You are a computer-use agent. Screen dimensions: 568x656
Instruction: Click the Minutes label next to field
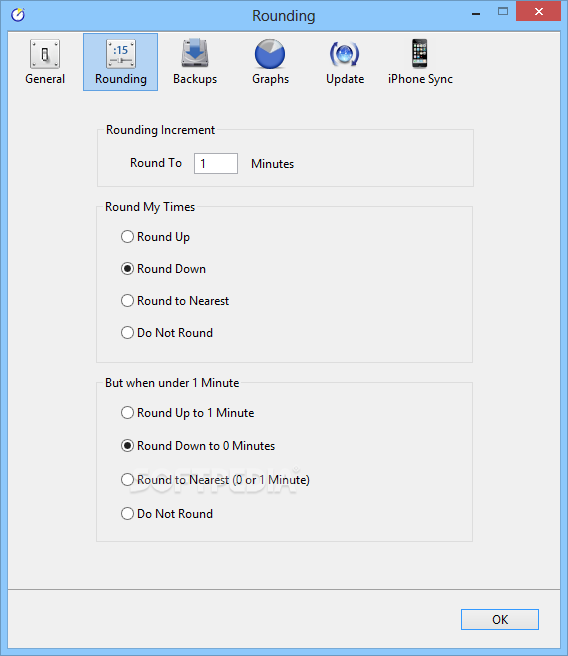[x=272, y=164]
